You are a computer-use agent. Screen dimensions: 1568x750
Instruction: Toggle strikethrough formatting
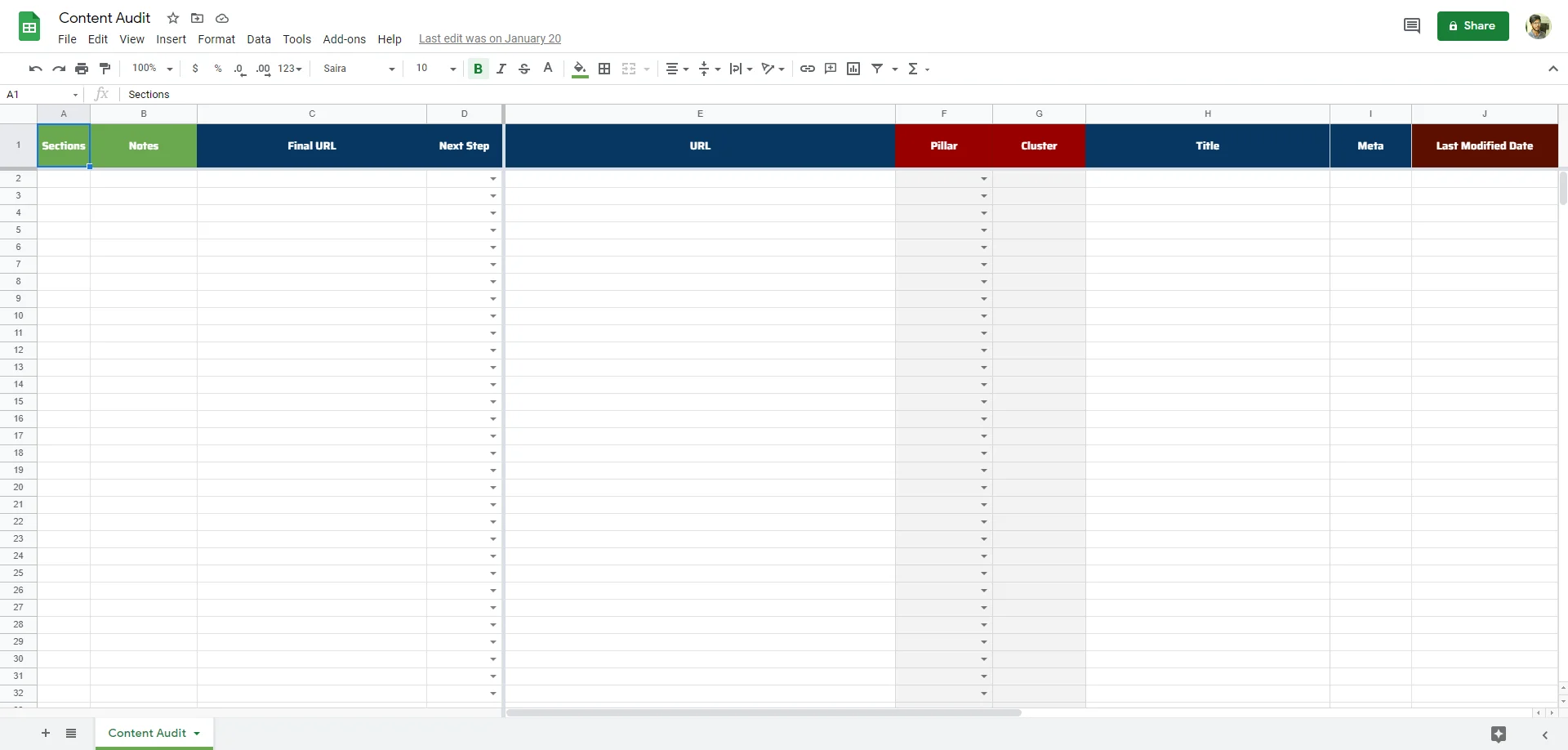[524, 69]
